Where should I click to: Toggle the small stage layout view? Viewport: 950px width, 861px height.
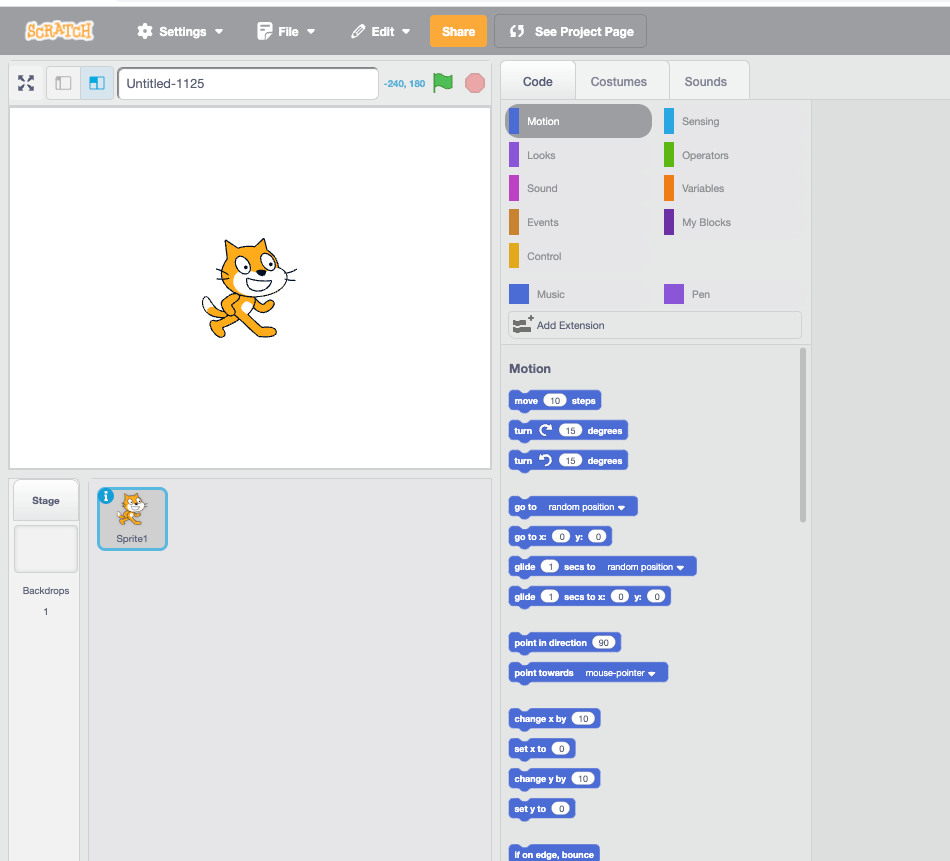click(62, 83)
